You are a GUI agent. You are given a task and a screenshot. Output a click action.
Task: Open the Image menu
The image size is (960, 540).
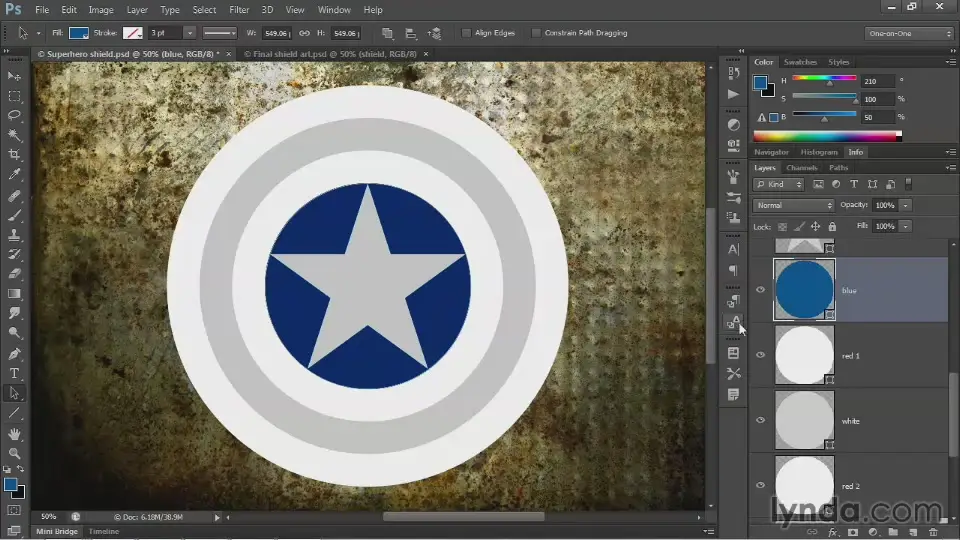(x=101, y=10)
